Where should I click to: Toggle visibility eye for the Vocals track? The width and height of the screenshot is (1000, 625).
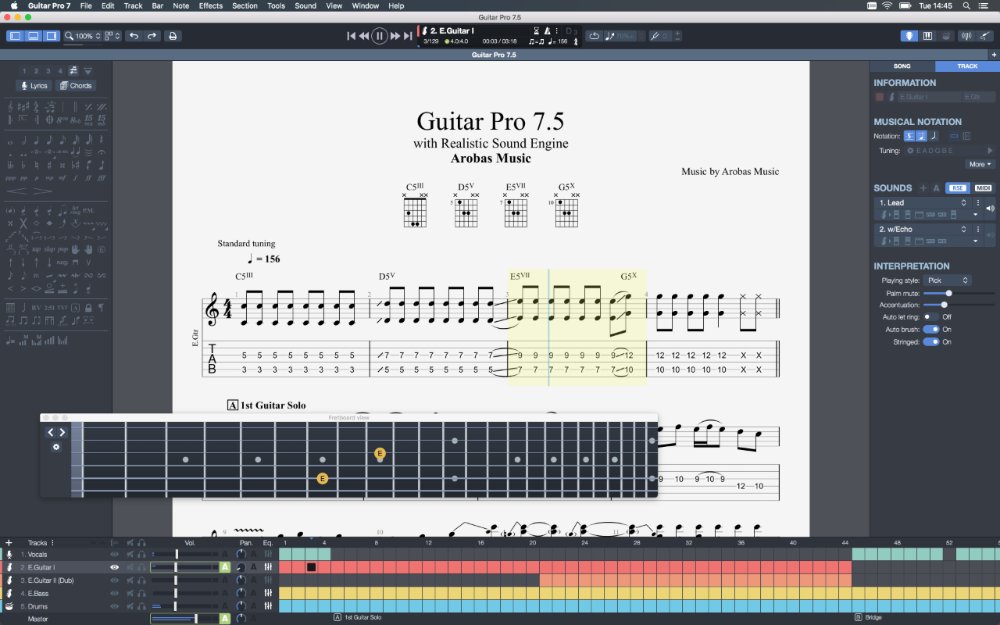pos(114,554)
